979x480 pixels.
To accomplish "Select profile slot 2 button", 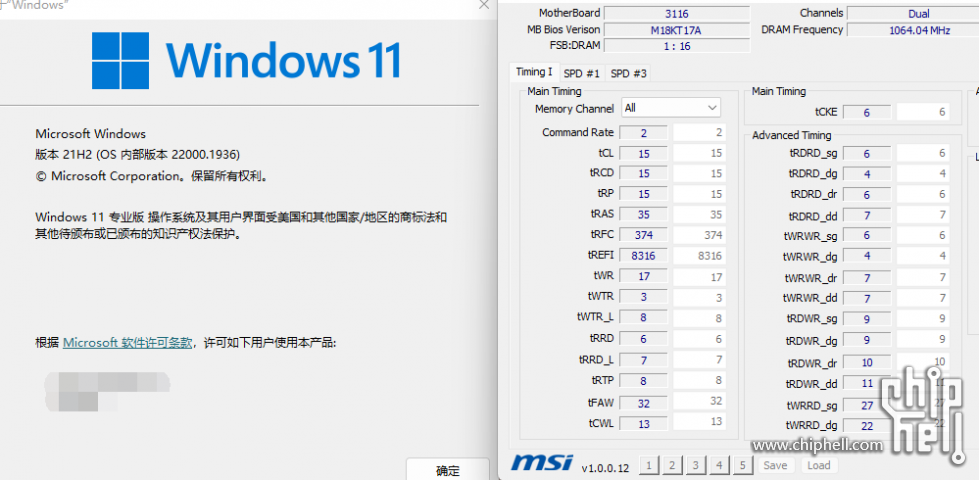I will point(672,465).
